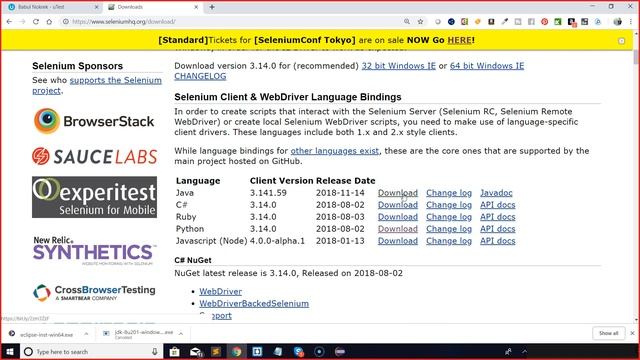The width and height of the screenshot is (640, 360).
Task: Click the BrowserStack sponsor logo
Action: (94, 121)
